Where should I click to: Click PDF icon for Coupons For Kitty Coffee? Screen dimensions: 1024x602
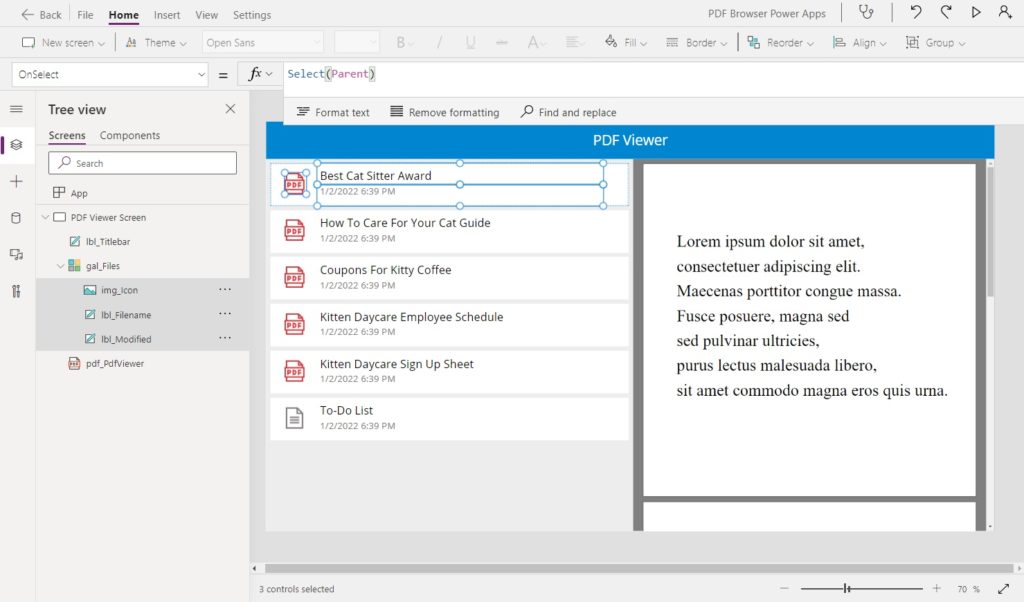coord(295,277)
